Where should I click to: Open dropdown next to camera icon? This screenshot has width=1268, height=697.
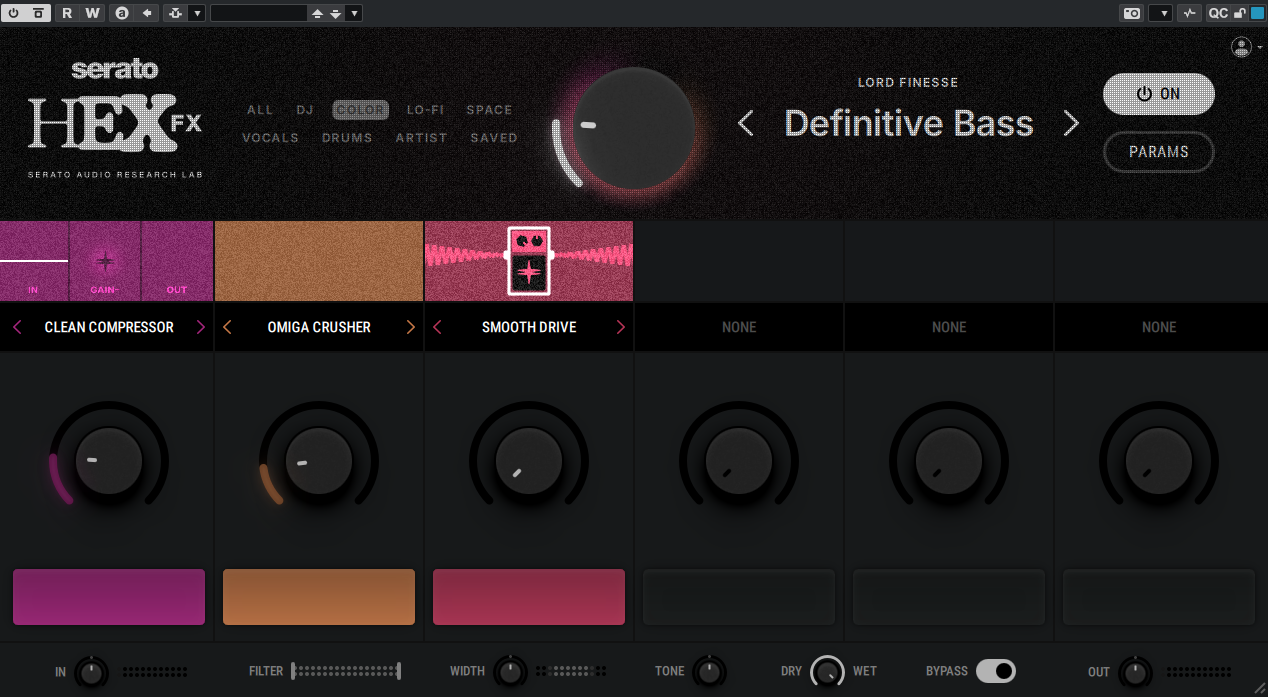[1160, 13]
